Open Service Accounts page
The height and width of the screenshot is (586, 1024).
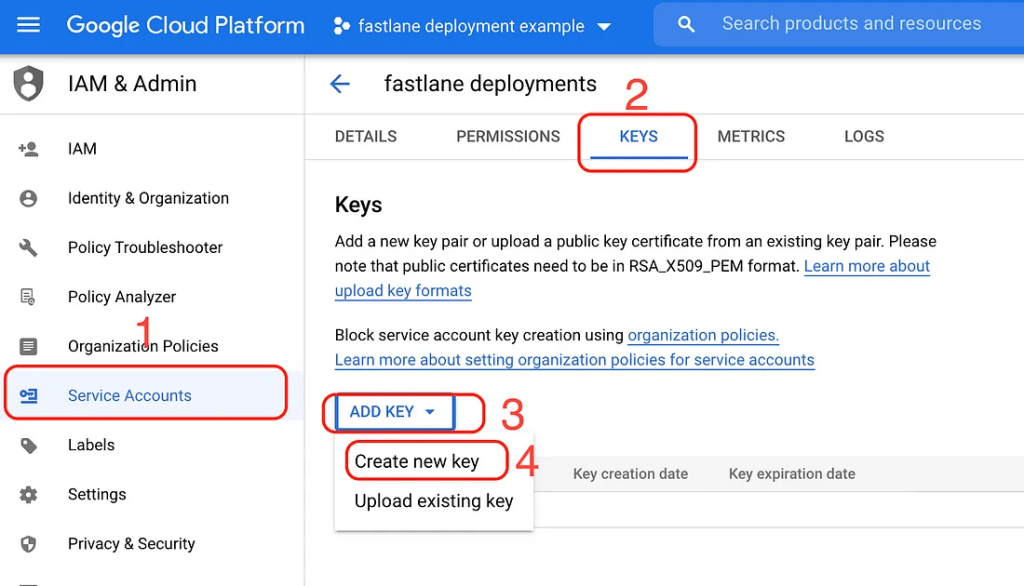[129, 396]
